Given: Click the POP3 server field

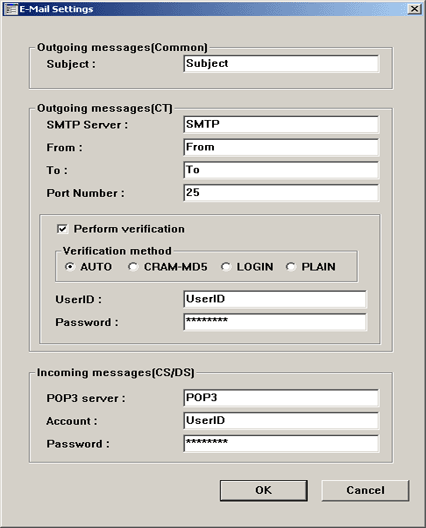Looking at the screenshot, I should coord(281,398).
